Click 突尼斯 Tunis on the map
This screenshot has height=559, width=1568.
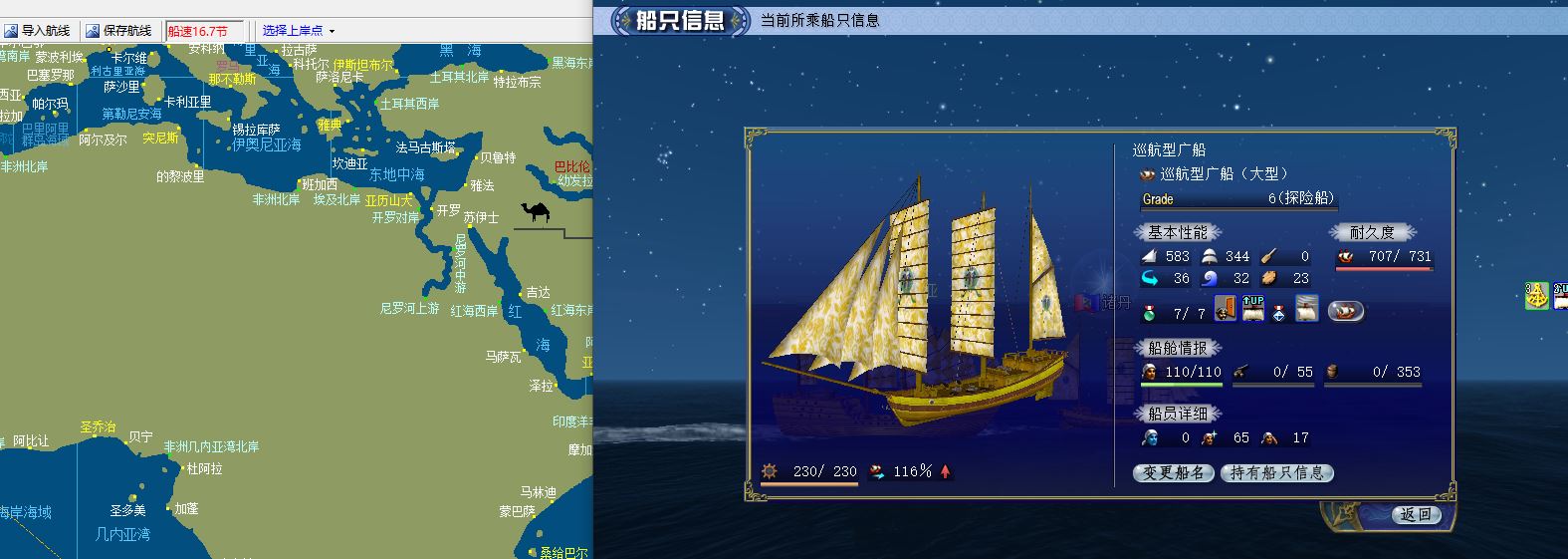(x=160, y=139)
